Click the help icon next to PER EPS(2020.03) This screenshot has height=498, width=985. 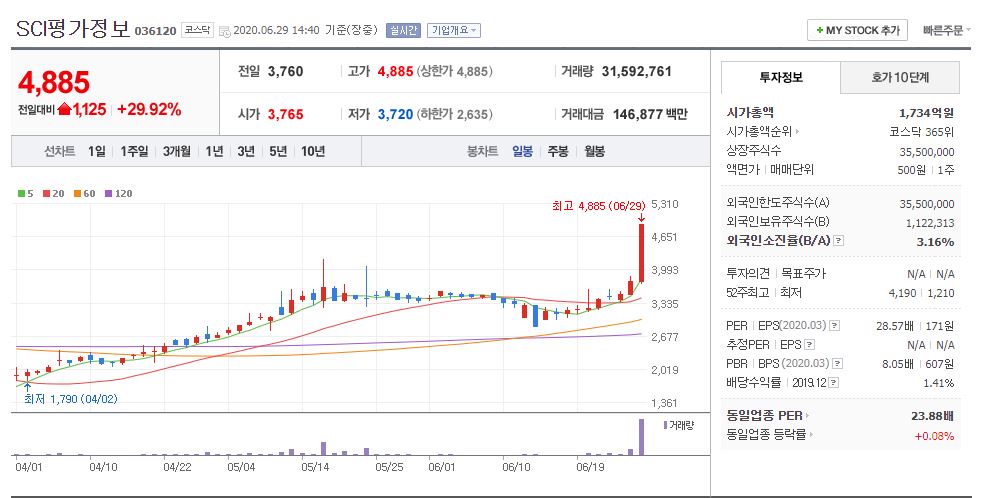834,325
